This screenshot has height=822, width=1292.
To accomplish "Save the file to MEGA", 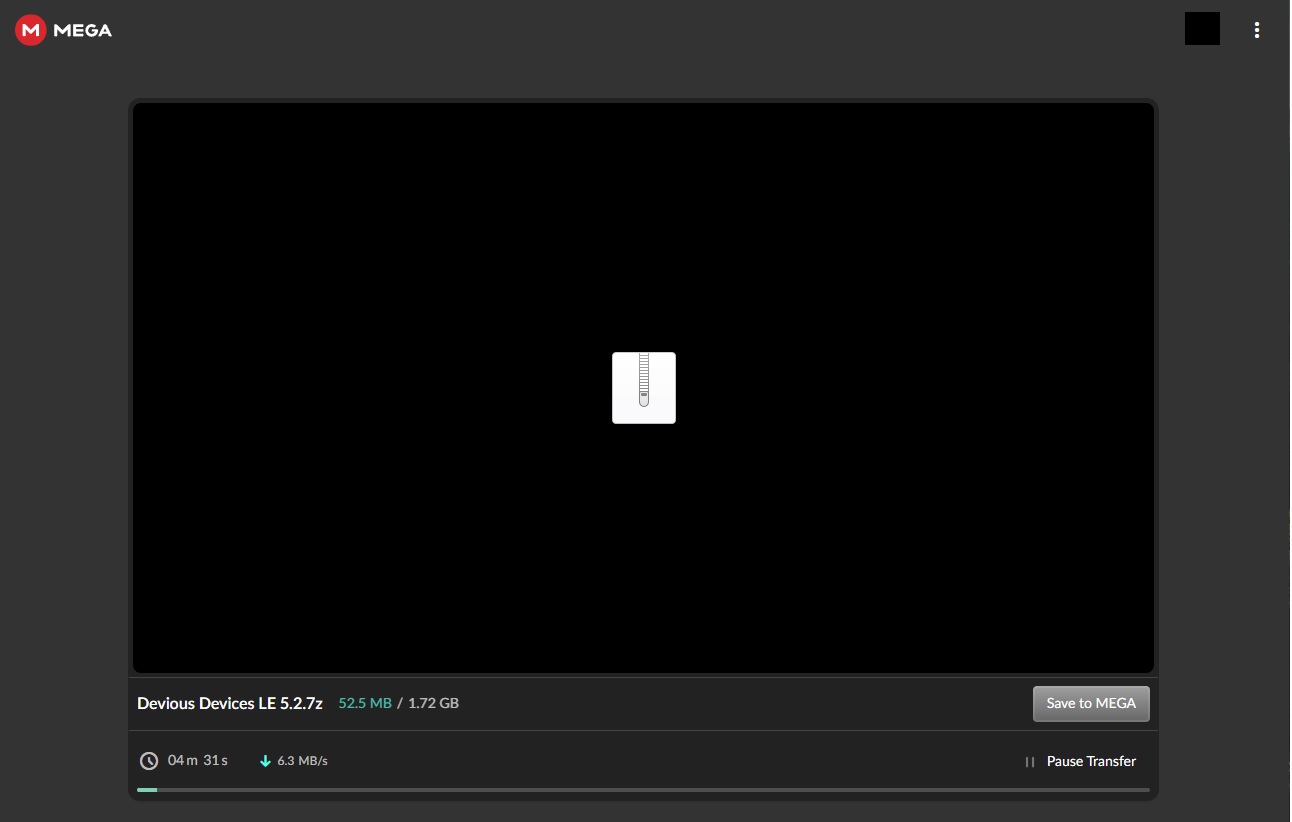I will (1091, 703).
